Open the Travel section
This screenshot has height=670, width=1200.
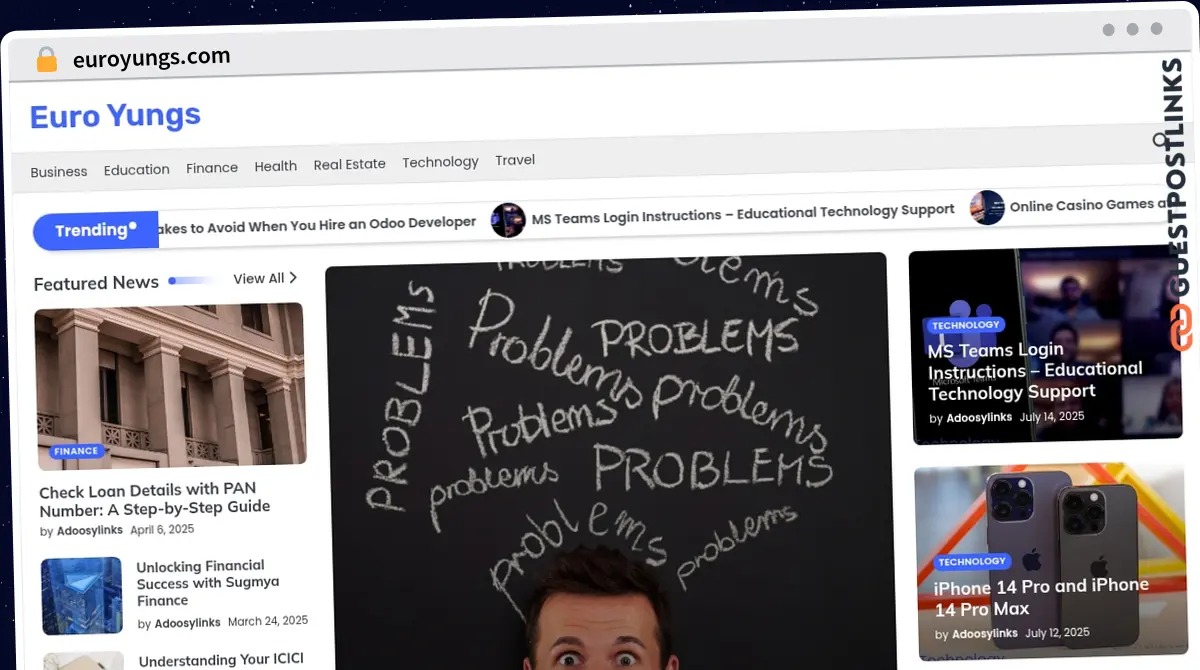coord(515,159)
